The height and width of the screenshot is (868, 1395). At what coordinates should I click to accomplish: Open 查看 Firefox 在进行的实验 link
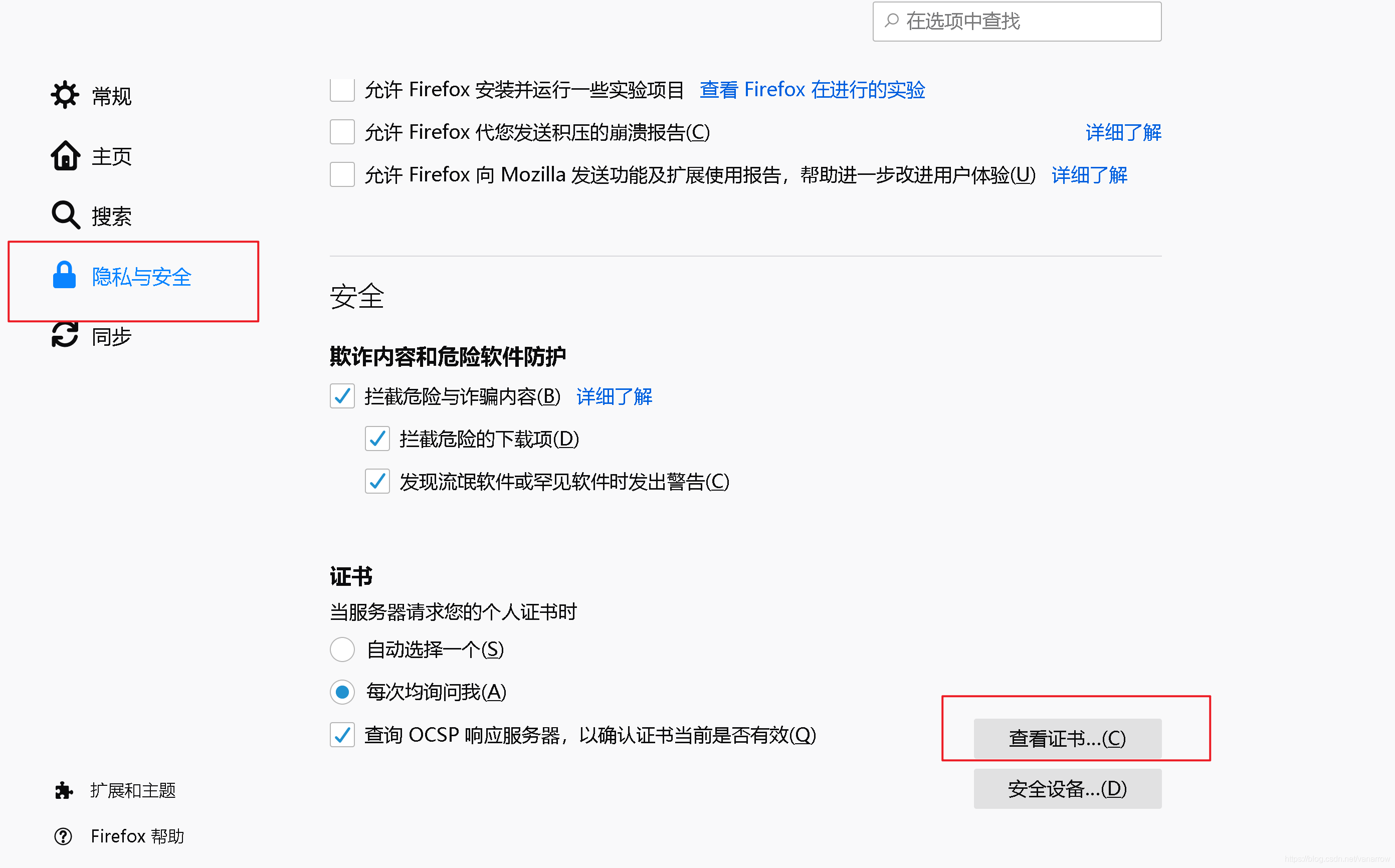point(813,90)
